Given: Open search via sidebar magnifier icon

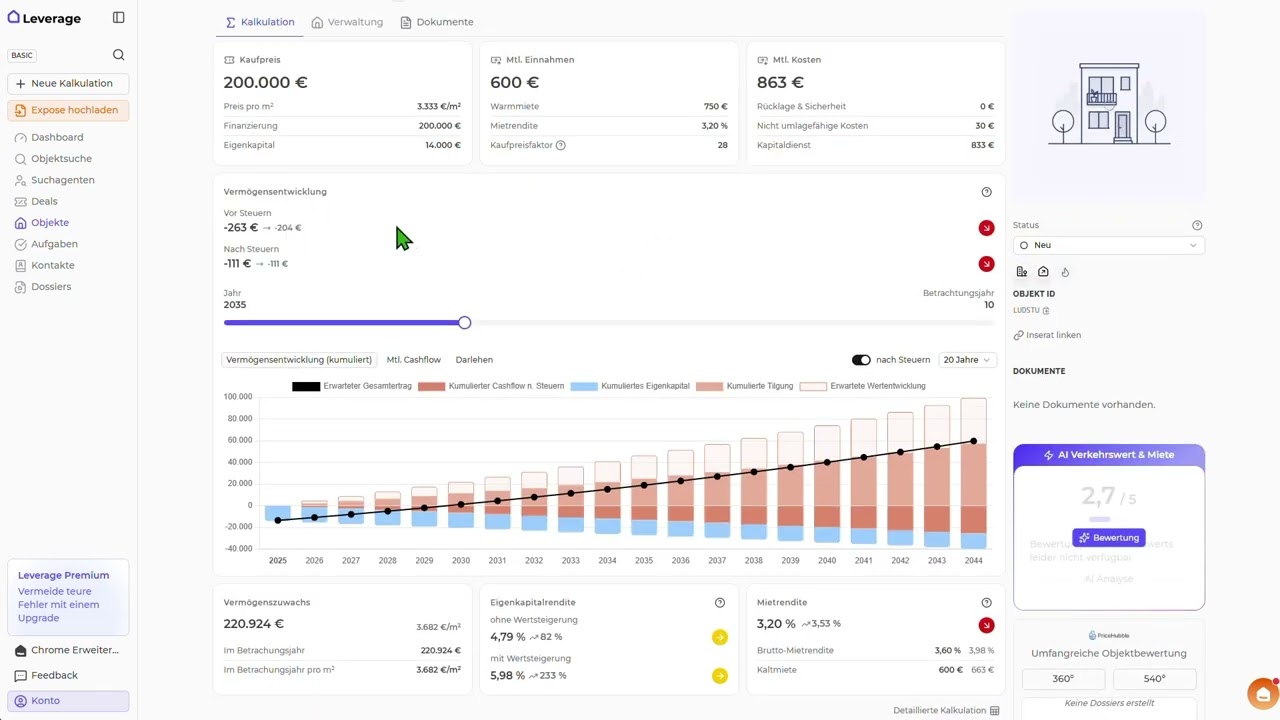Looking at the screenshot, I should [119, 55].
